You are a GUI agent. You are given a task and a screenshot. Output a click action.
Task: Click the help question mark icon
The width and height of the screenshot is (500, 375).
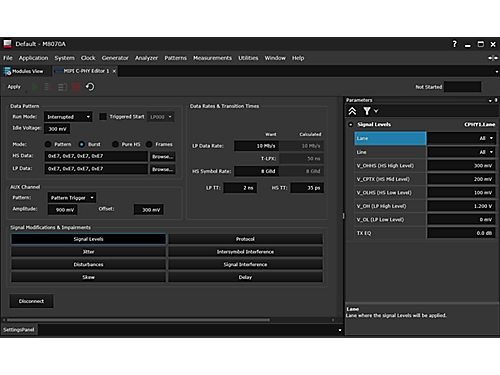[455, 44]
